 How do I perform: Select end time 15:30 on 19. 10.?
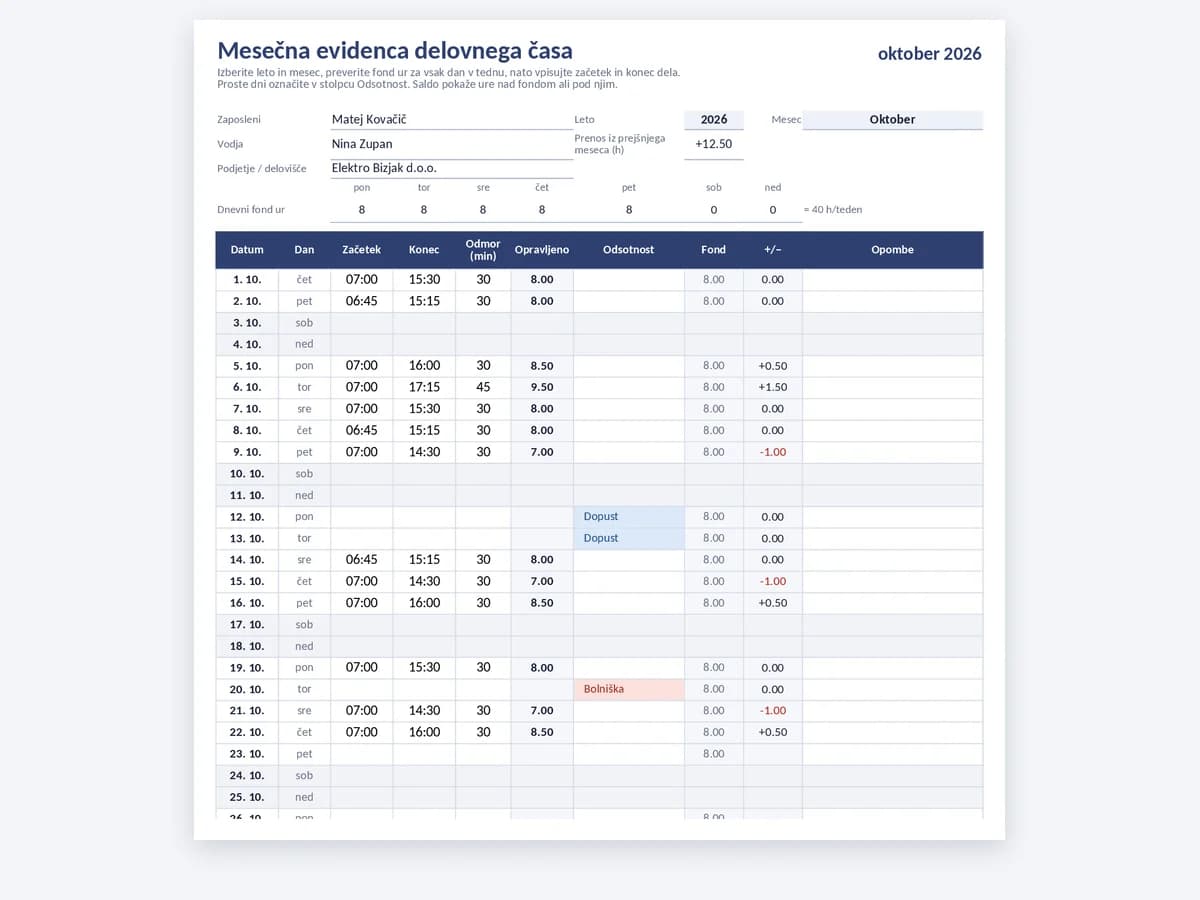(424, 668)
